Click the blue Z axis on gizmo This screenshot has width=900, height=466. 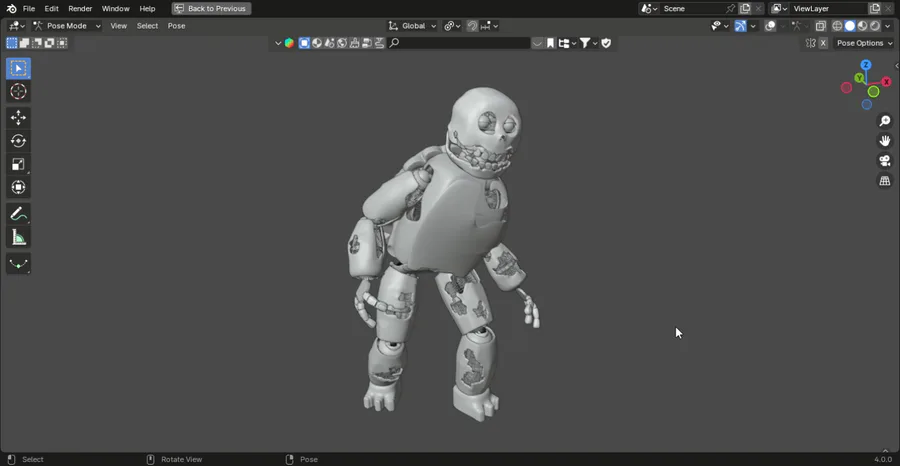(x=866, y=65)
